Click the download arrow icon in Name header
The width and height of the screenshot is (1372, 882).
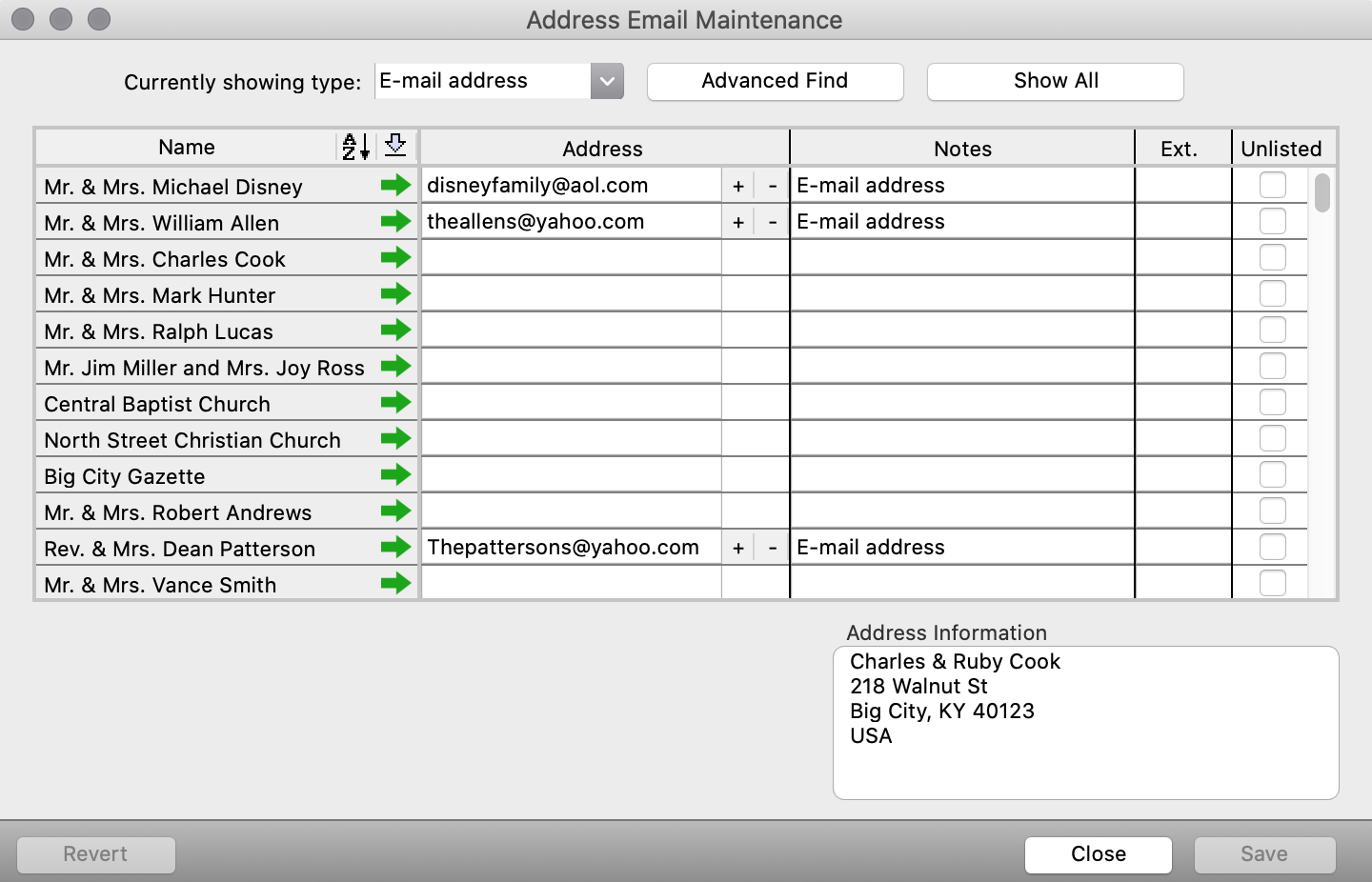pos(395,147)
